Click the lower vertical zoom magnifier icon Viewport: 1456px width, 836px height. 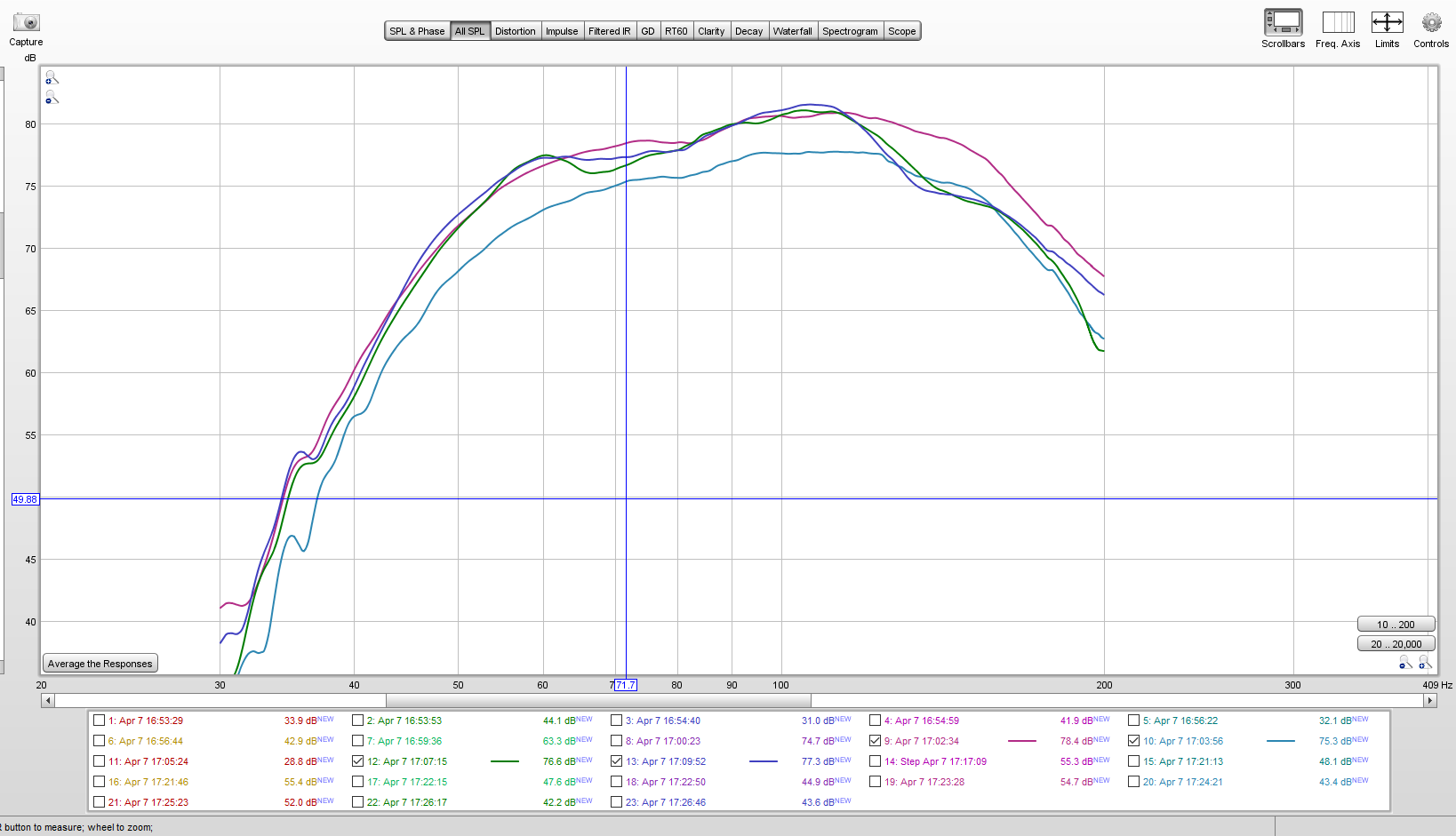(x=52, y=97)
